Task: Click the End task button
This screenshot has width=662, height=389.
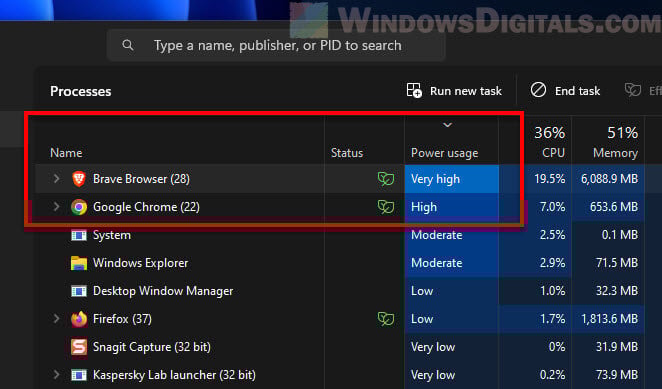Action: click(x=565, y=90)
